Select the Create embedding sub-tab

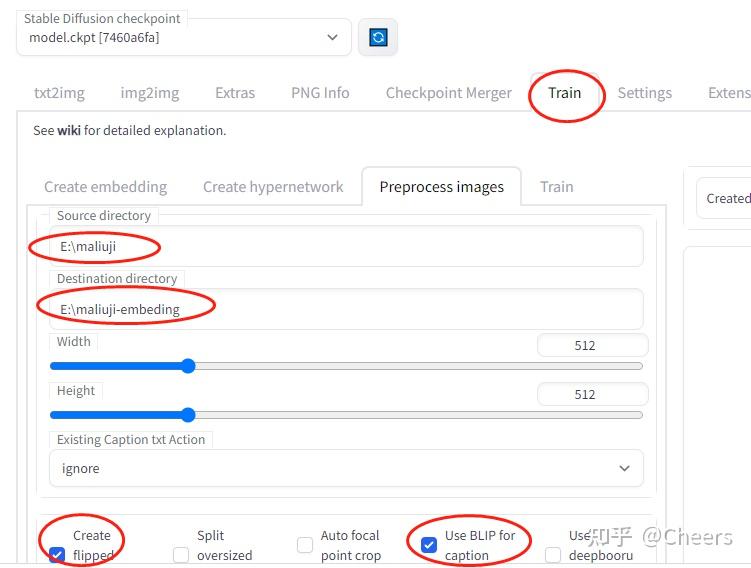tap(106, 187)
